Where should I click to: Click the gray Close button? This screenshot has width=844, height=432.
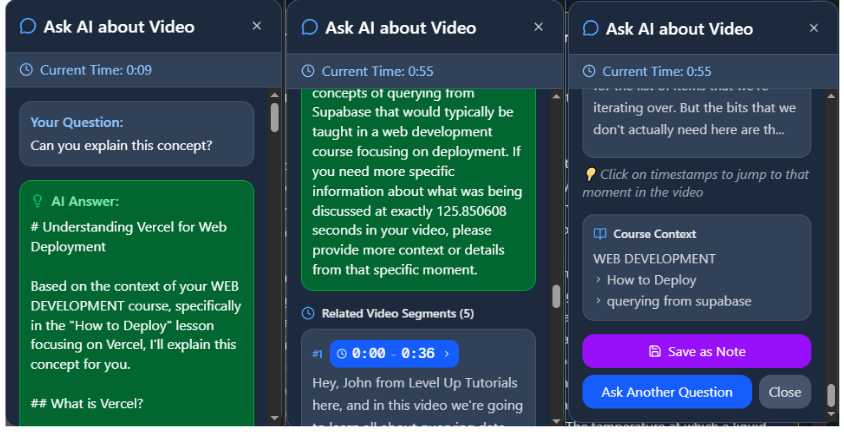(x=785, y=392)
